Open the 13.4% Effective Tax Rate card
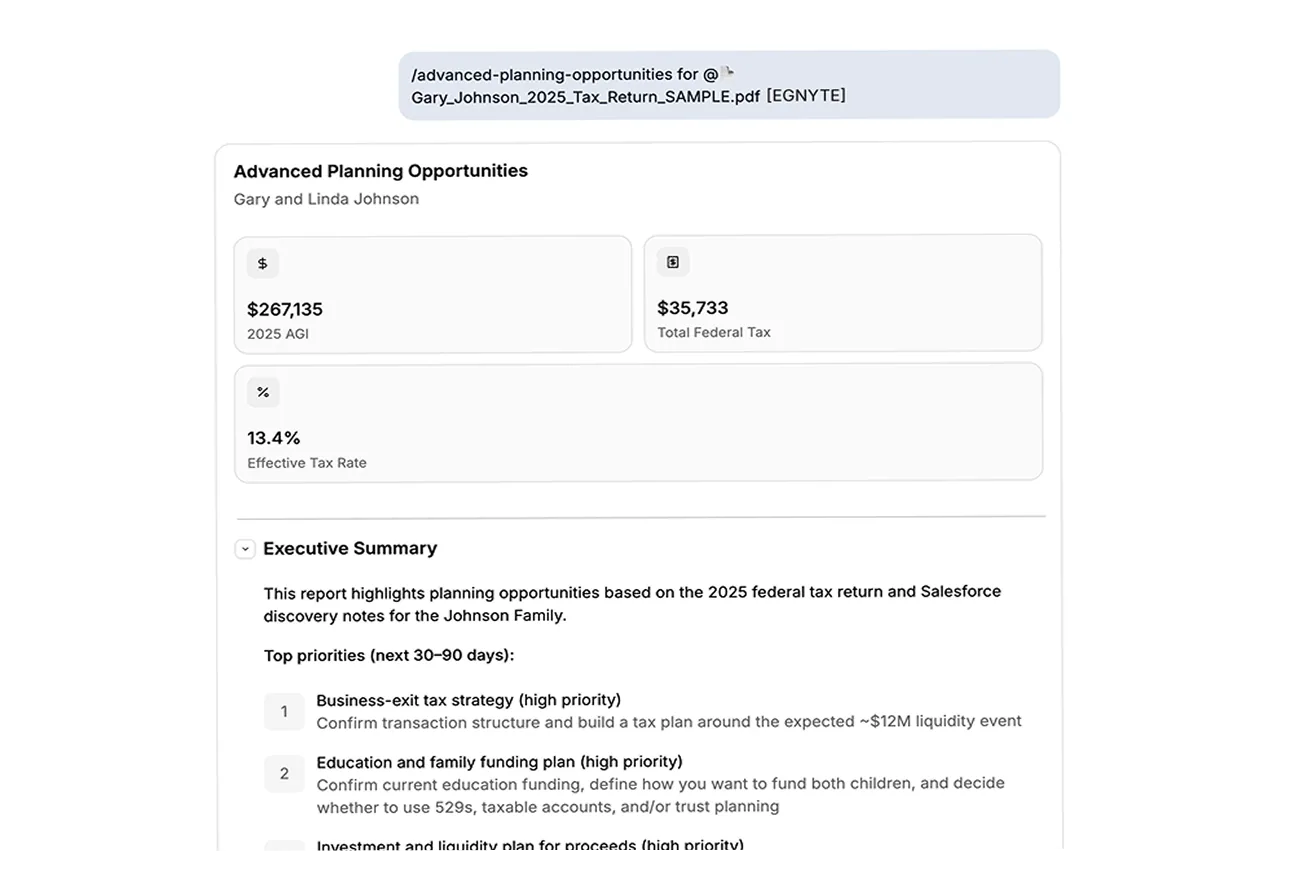This screenshot has width=1300, height=870. click(639, 422)
